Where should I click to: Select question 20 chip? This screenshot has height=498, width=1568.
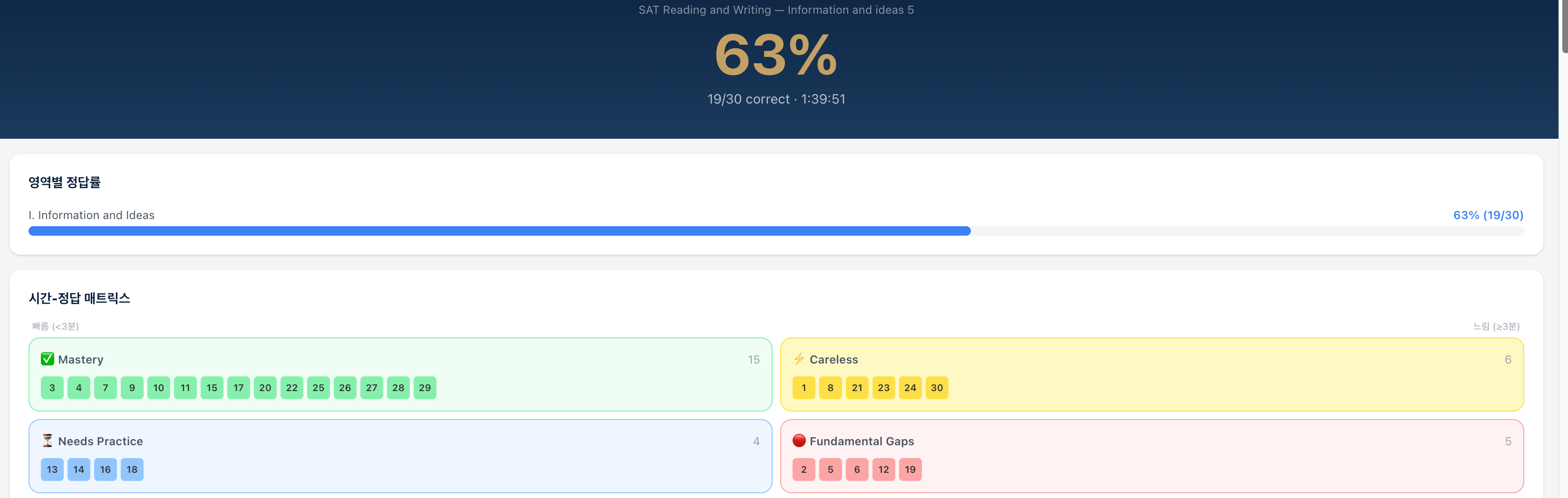point(265,388)
